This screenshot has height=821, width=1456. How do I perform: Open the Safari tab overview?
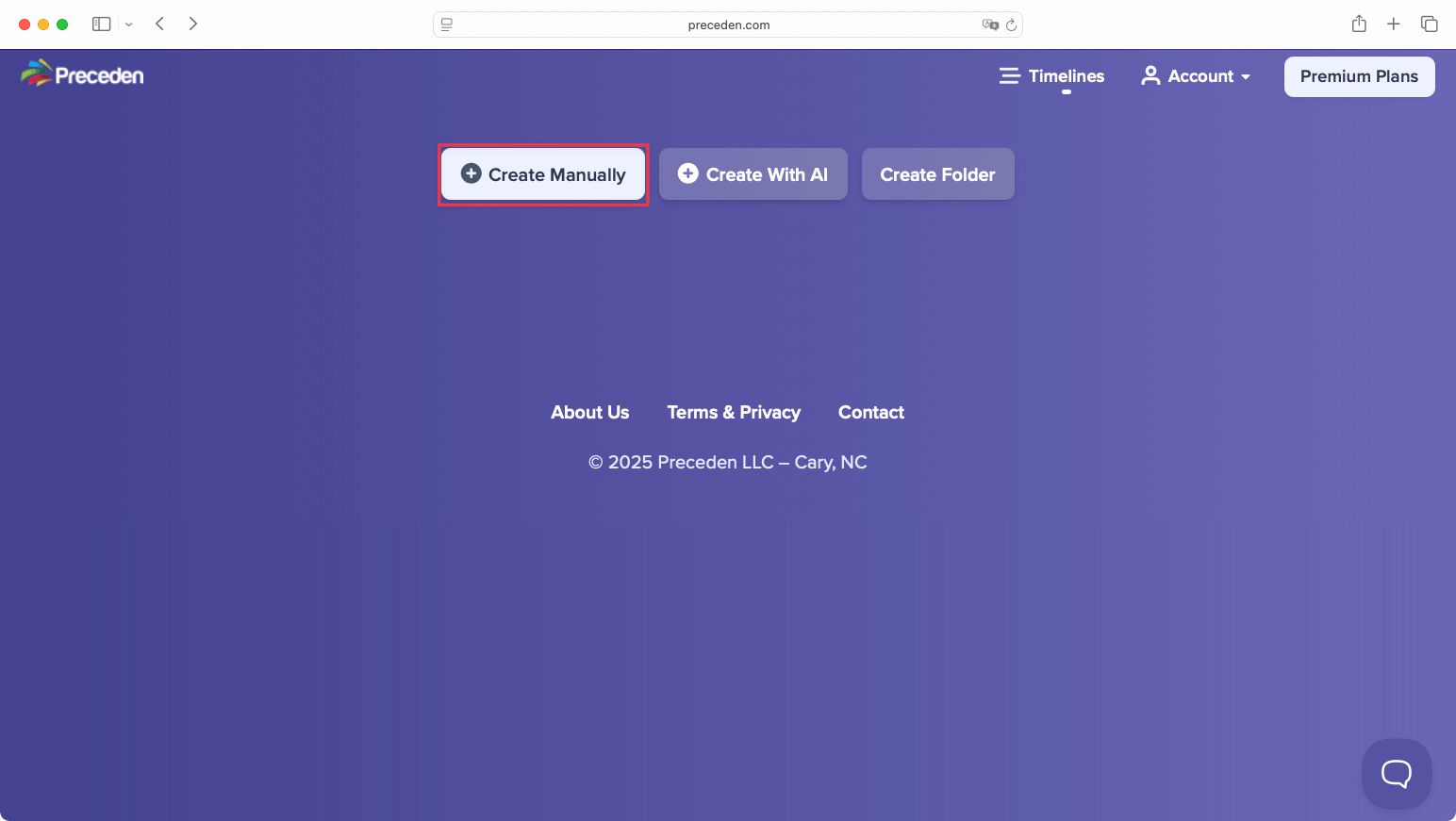[1429, 24]
